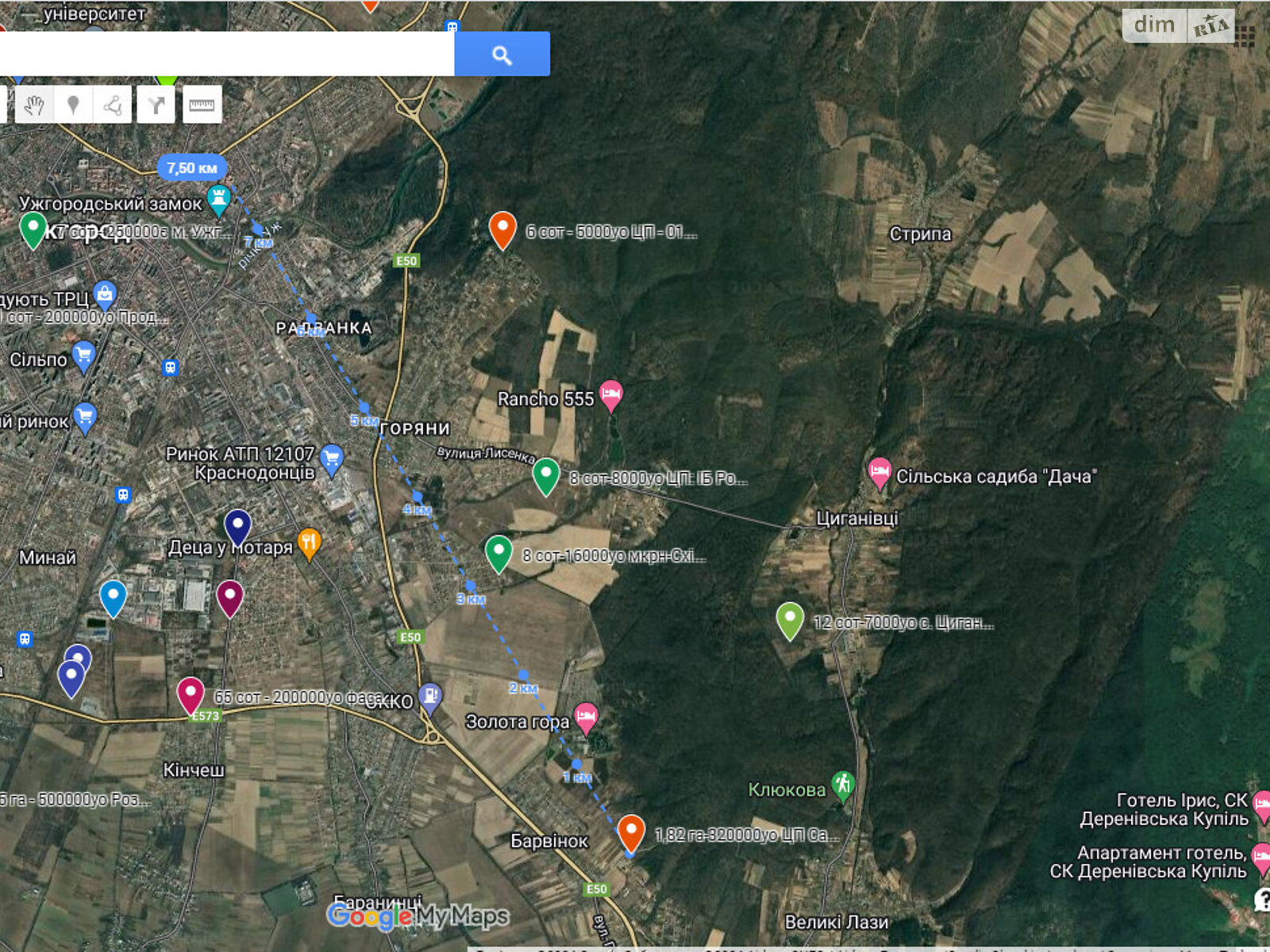Select the add marker tool
Image resolution: width=1270 pixels, height=952 pixels.
click(73, 105)
